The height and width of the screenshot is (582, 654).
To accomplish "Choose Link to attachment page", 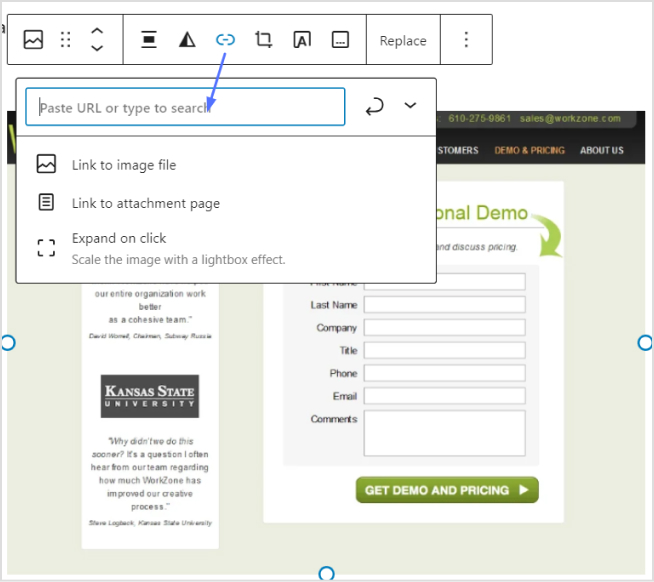I will point(226,203).
